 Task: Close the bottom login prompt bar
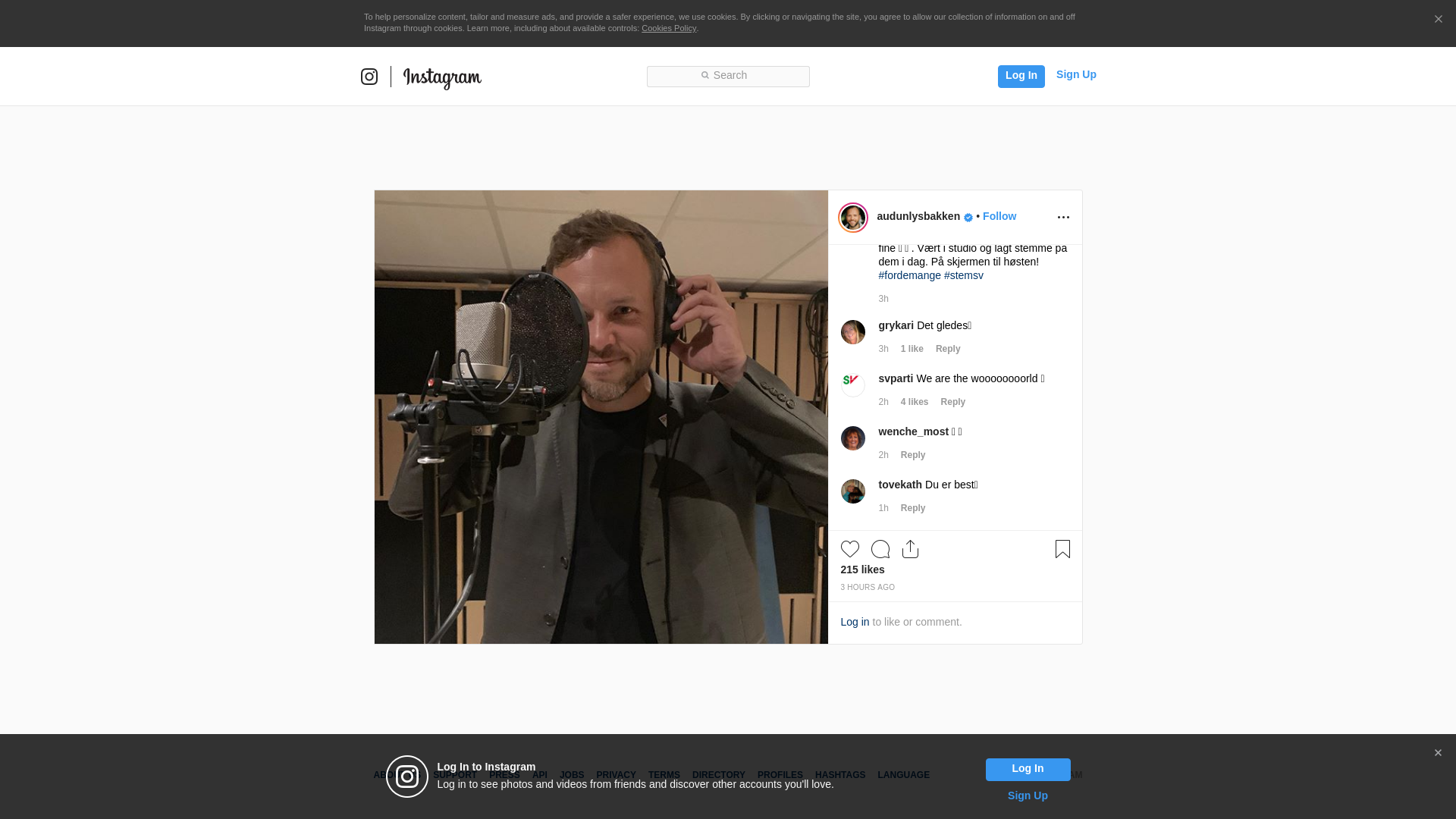click(1438, 753)
